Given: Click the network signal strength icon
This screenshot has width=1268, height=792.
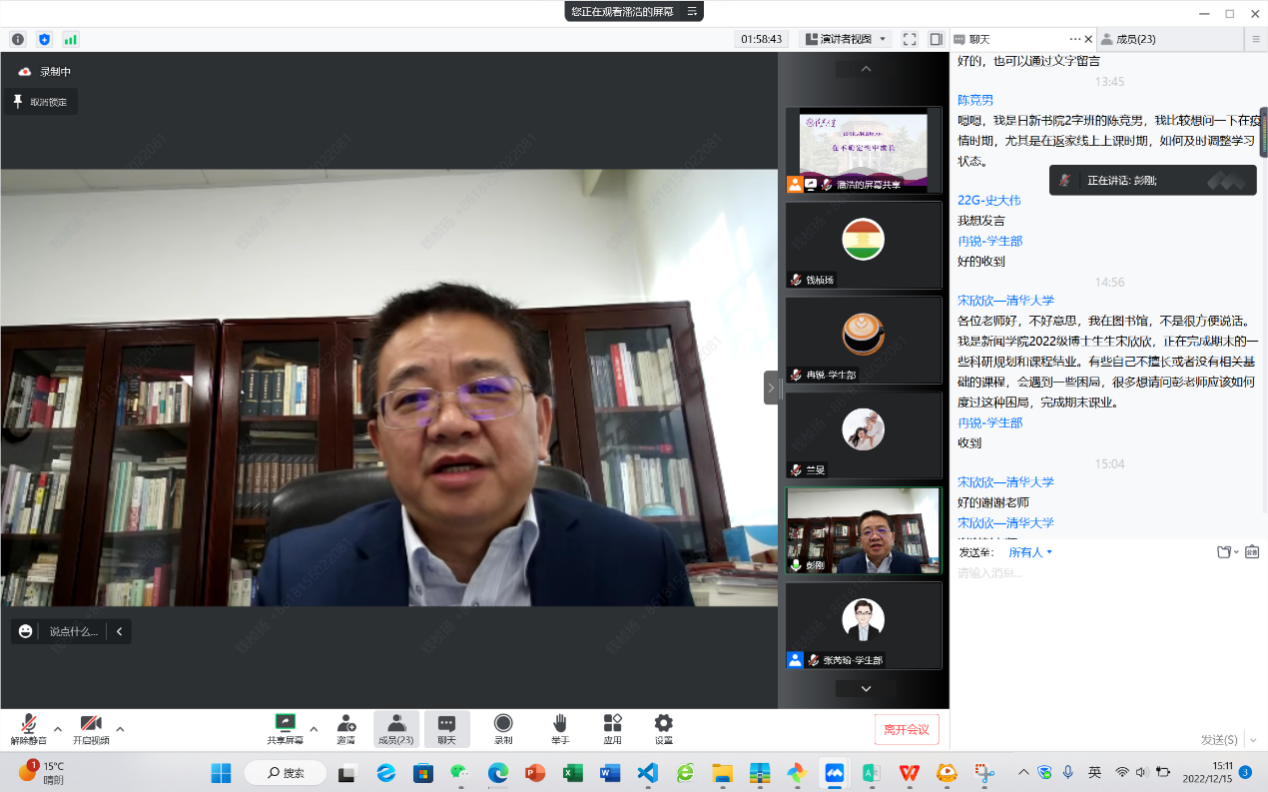Looking at the screenshot, I should click(70, 39).
